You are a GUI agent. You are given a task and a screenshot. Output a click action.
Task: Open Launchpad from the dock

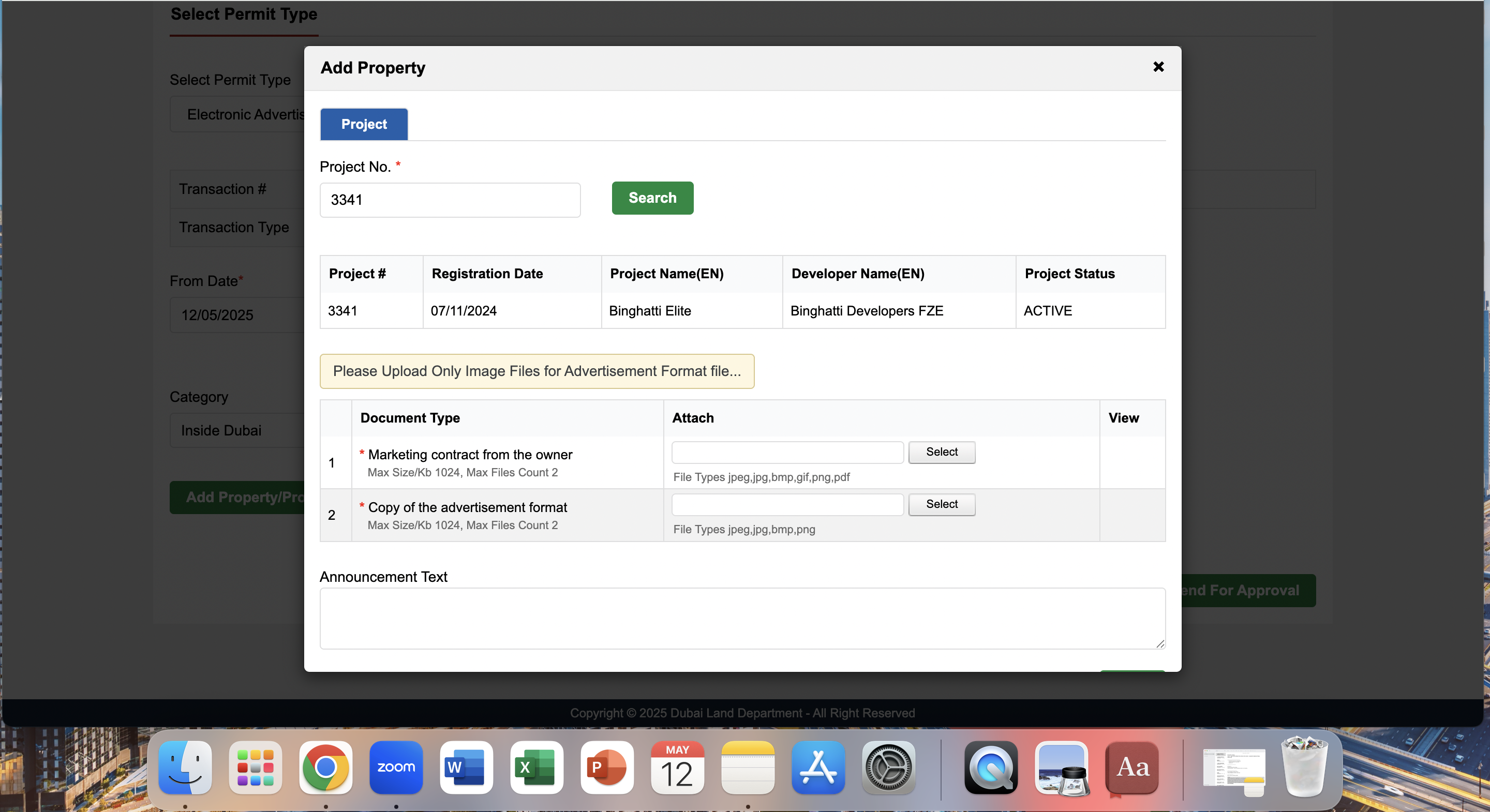tap(255, 768)
